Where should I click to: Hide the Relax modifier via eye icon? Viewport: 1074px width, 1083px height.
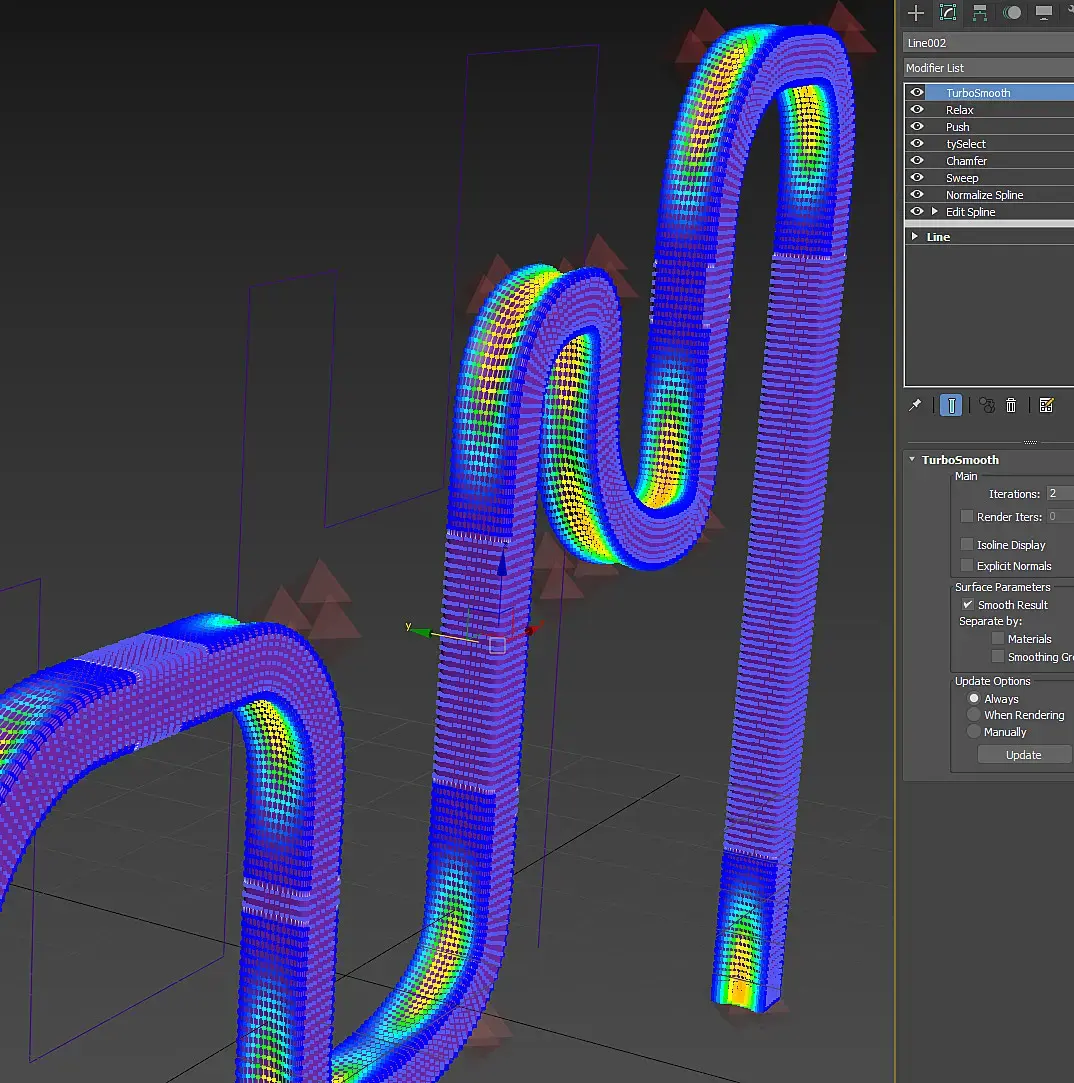click(x=917, y=110)
